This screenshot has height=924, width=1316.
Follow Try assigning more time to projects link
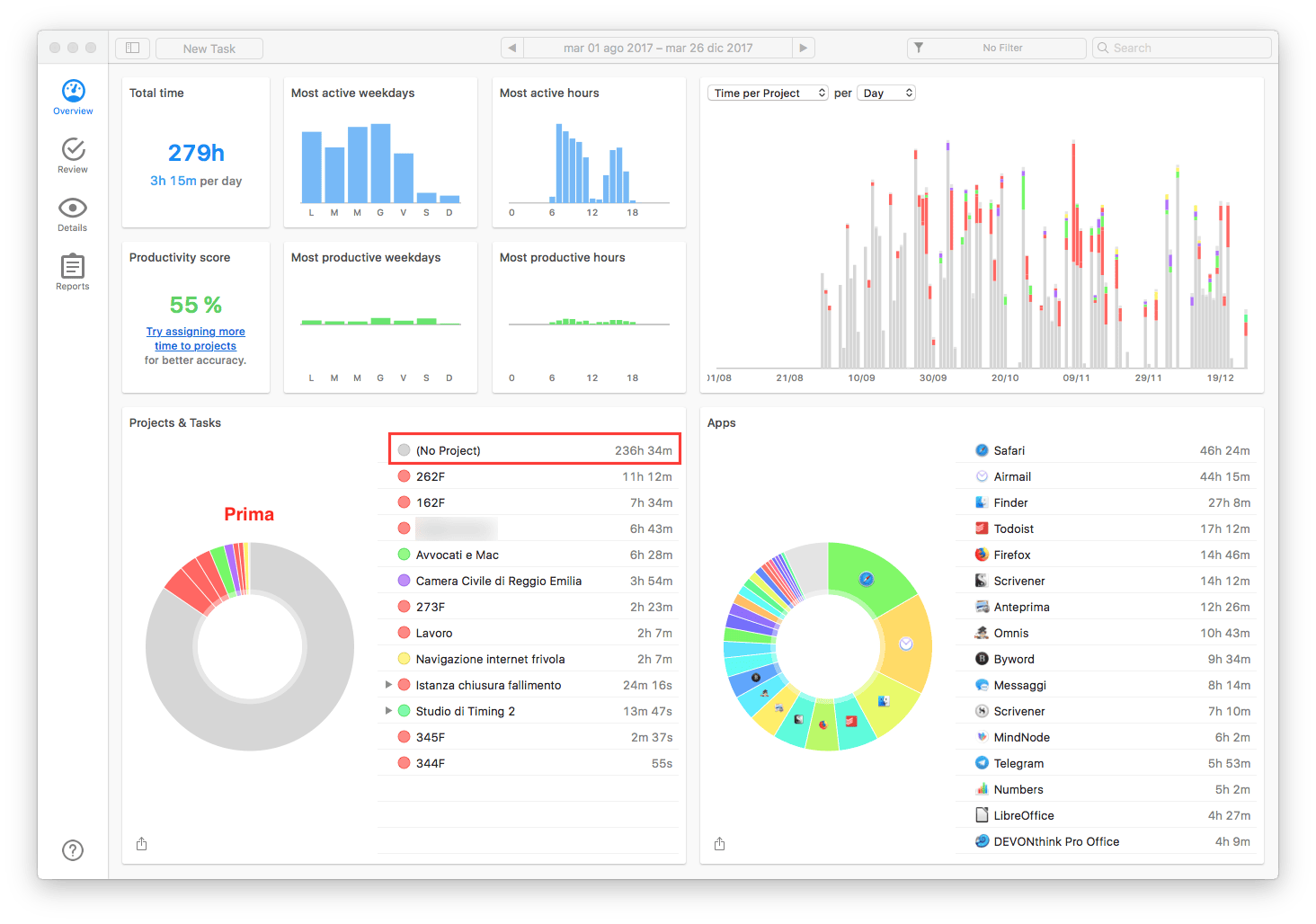click(x=196, y=339)
